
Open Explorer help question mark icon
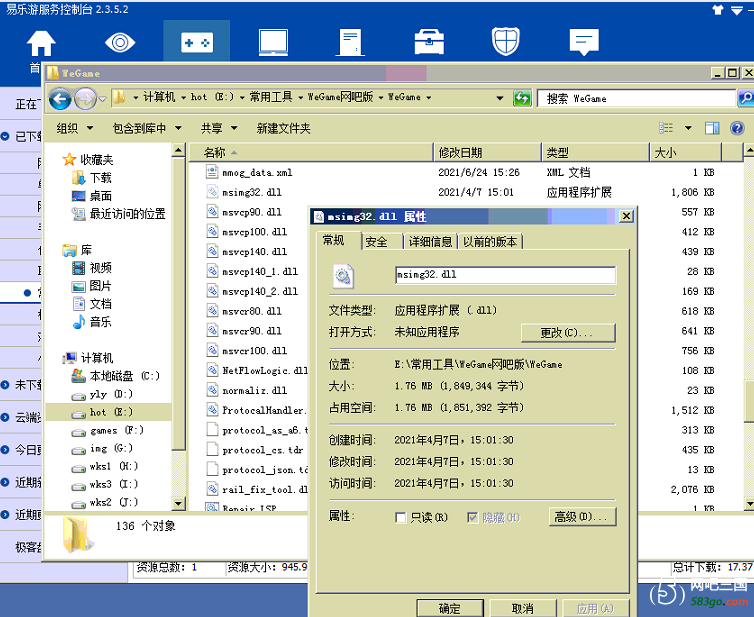click(x=737, y=128)
